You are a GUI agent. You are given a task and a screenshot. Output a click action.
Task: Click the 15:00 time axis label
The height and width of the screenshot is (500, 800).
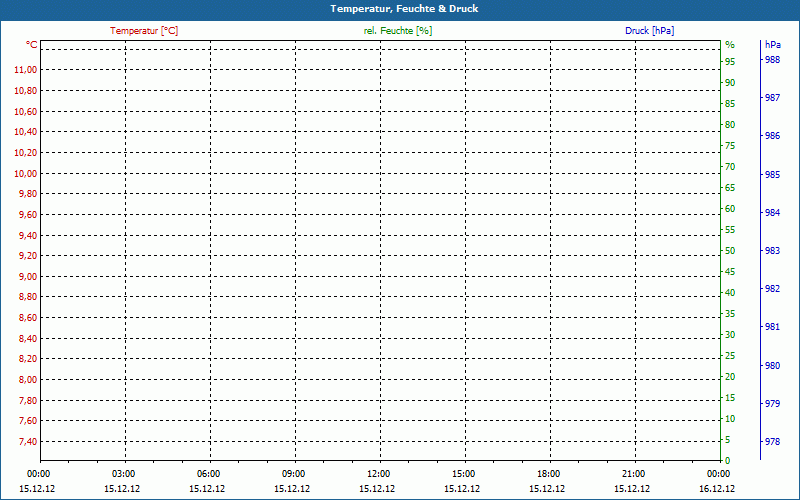click(x=463, y=474)
